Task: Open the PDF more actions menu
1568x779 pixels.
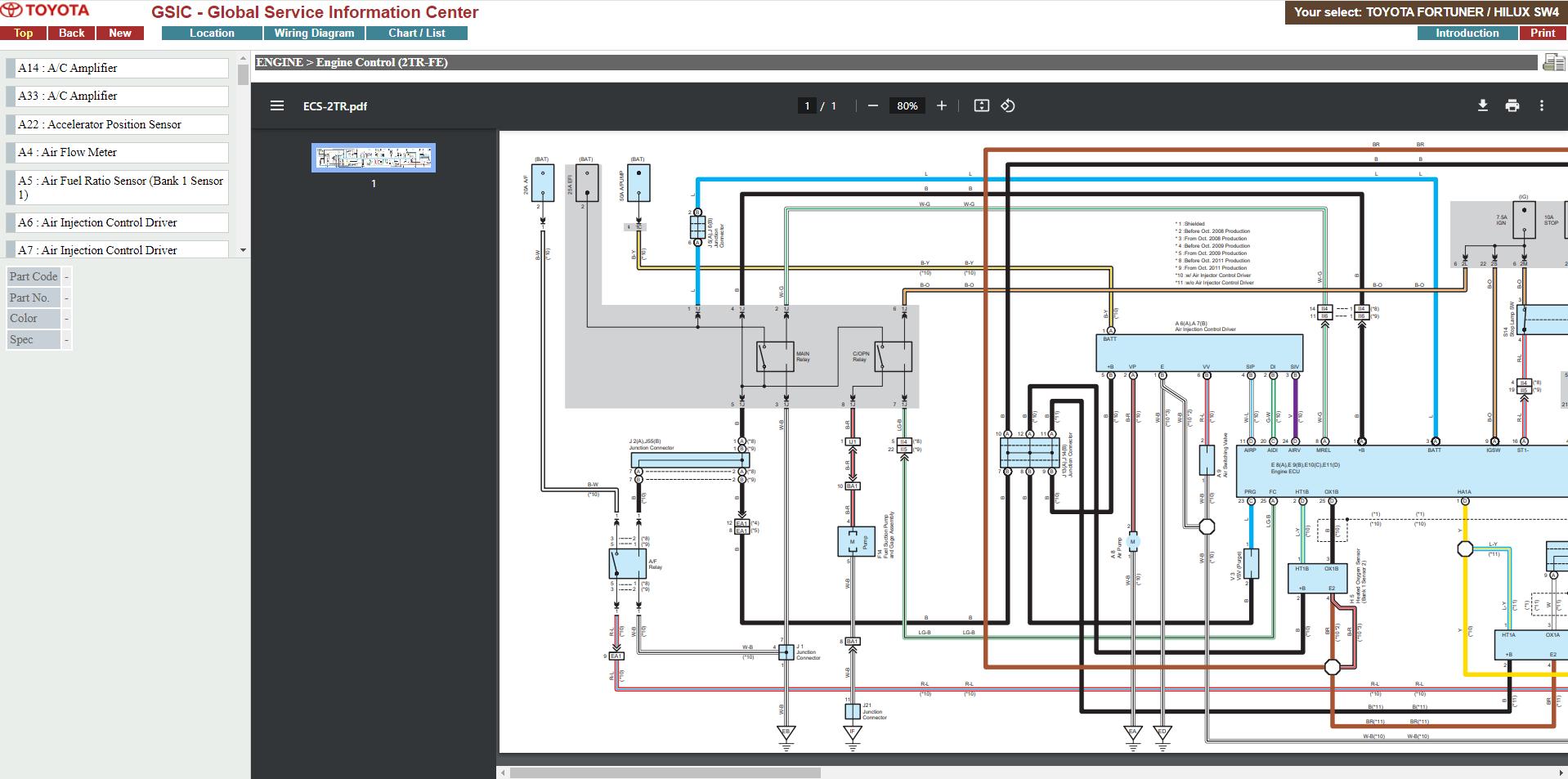Action: click(x=1542, y=105)
